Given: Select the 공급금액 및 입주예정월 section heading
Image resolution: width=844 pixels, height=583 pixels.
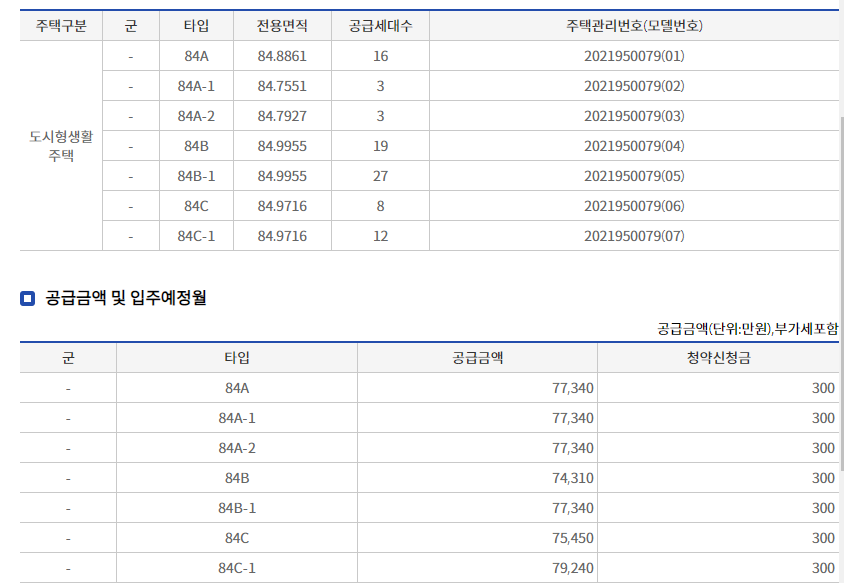Looking at the screenshot, I should click(125, 298).
